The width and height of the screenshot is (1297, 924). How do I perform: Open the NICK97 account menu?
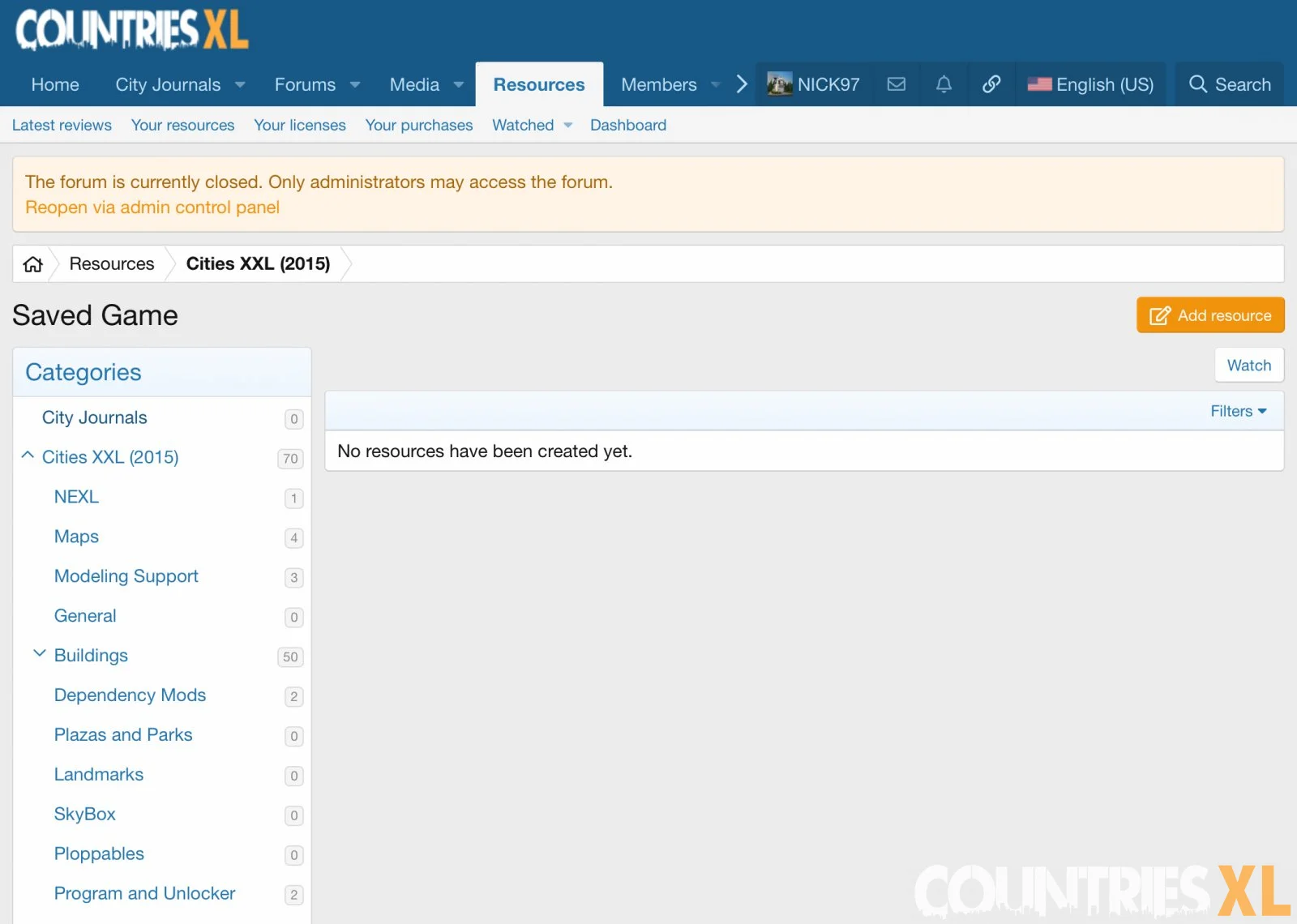814,84
